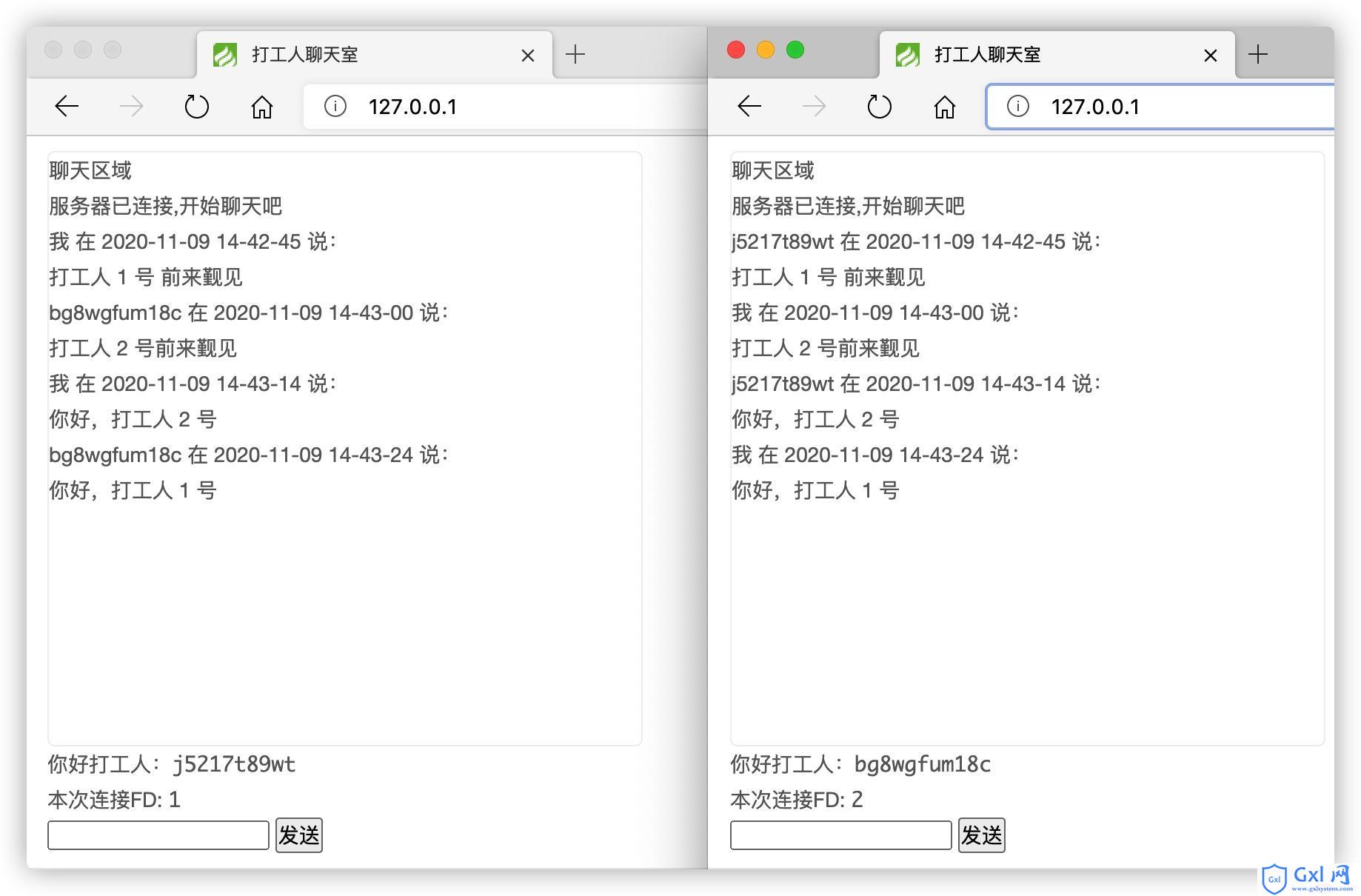Click 聊天区域 heading in the left window
The width and height of the screenshot is (1361, 896).
pos(90,171)
